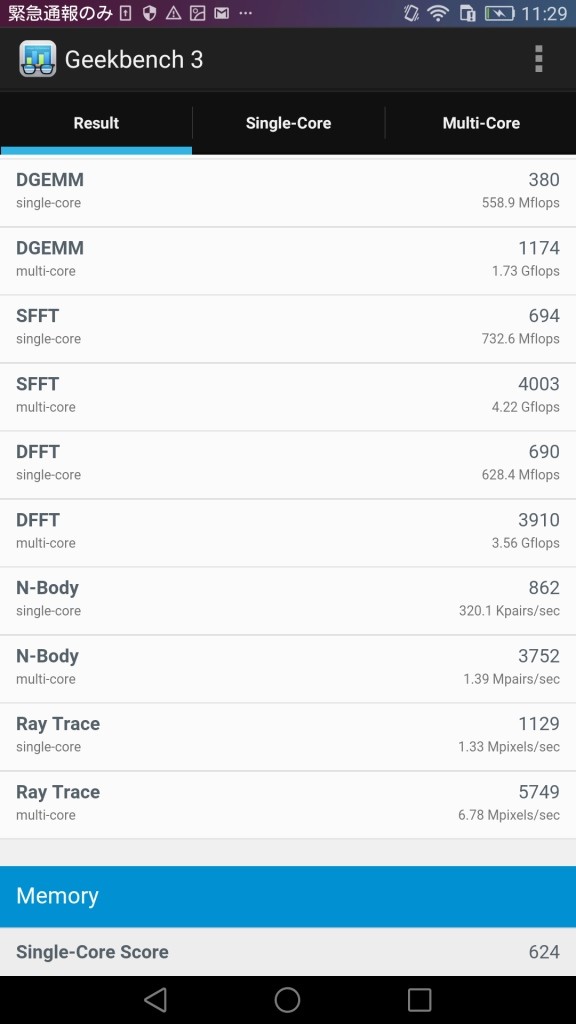
Task: Tap the shield notification icon
Action: 150,13
